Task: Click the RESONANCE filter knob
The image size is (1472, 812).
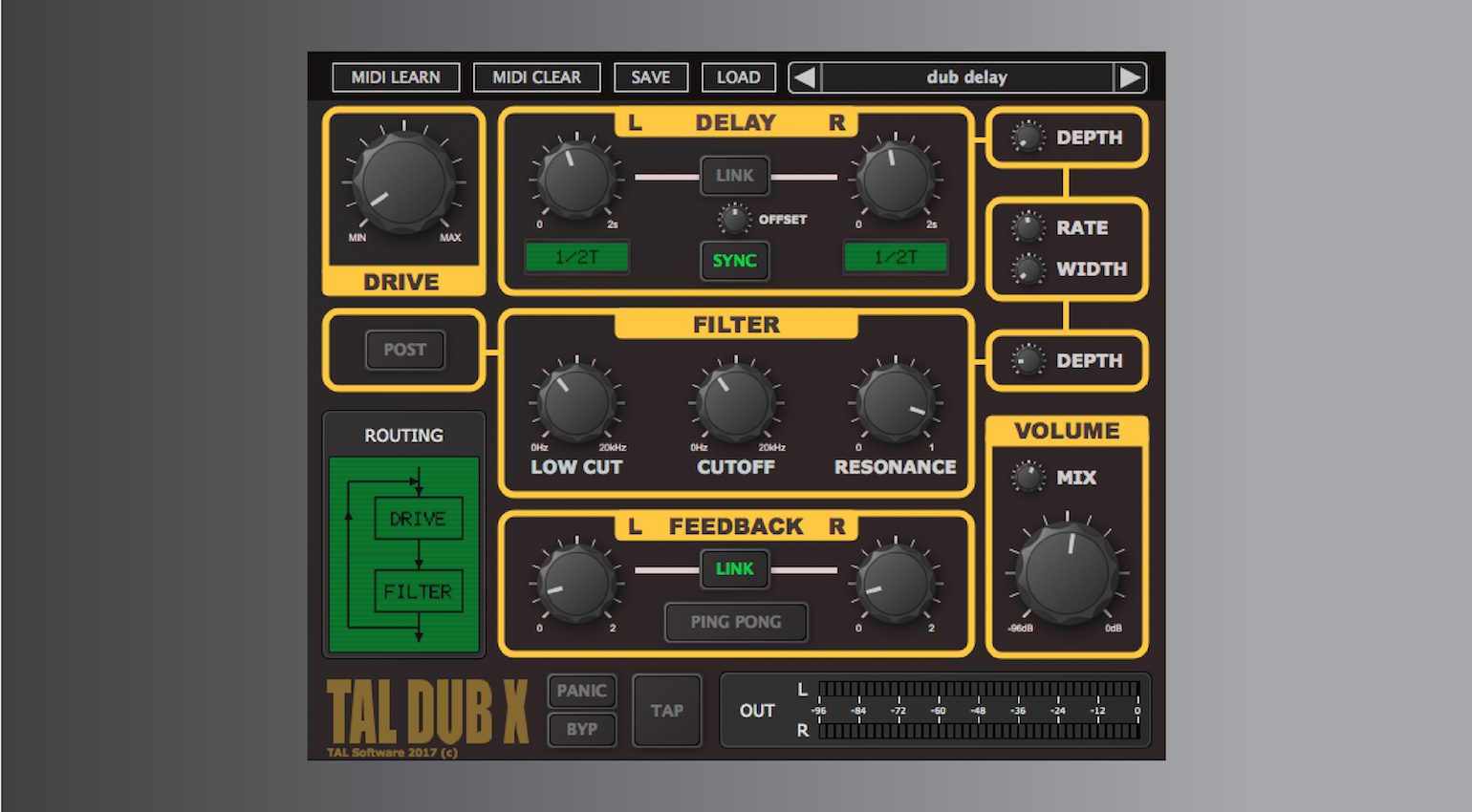Action: click(895, 402)
